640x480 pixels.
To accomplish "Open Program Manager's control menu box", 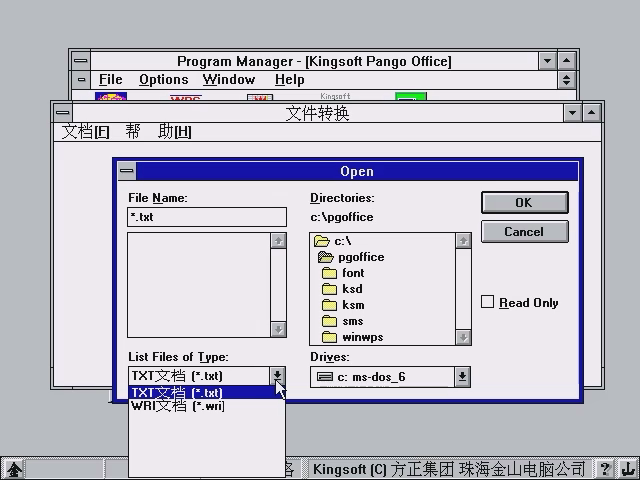I will (81, 61).
